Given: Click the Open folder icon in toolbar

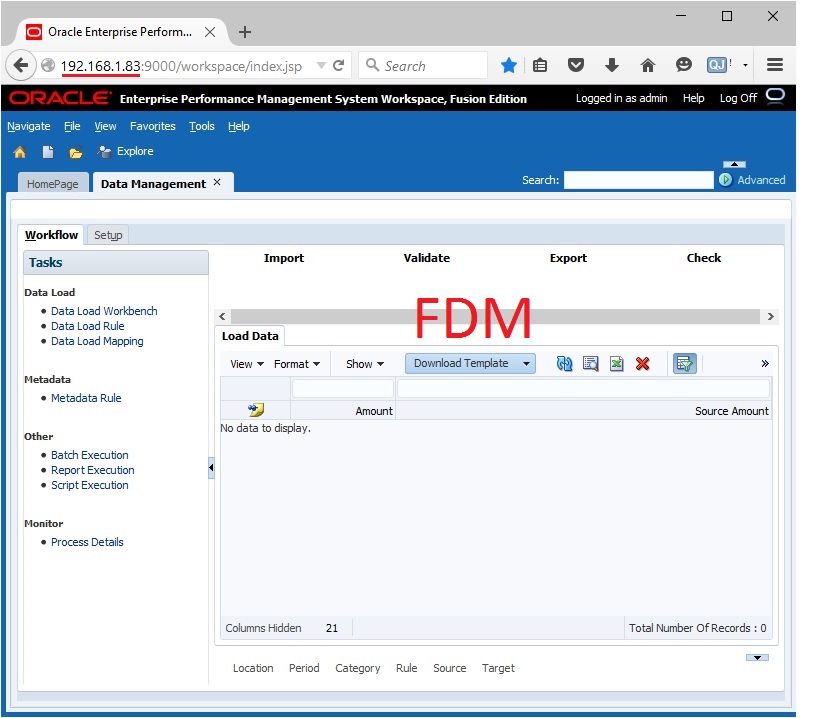Looking at the screenshot, I should click(75, 152).
